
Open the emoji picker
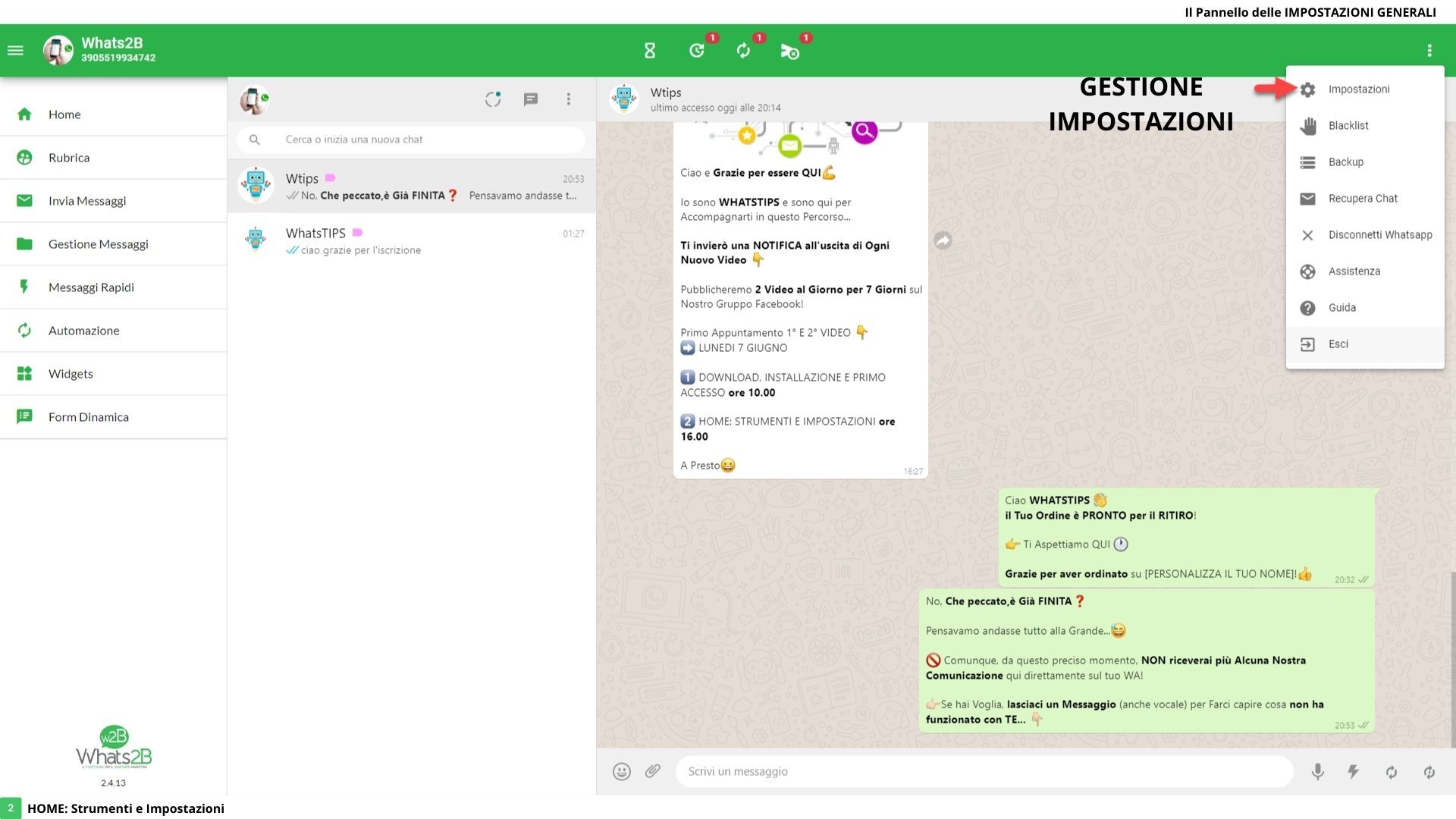pyautogui.click(x=622, y=772)
